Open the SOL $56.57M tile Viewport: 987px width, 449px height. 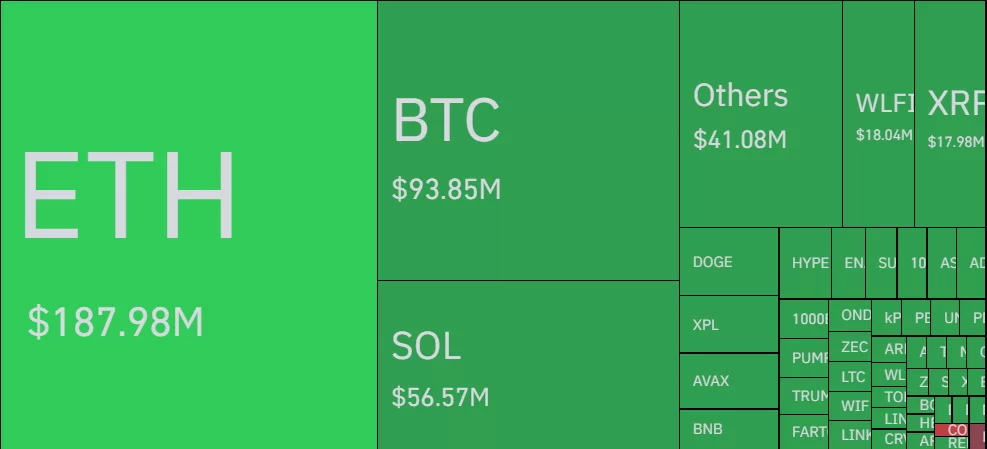click(528, 365)
